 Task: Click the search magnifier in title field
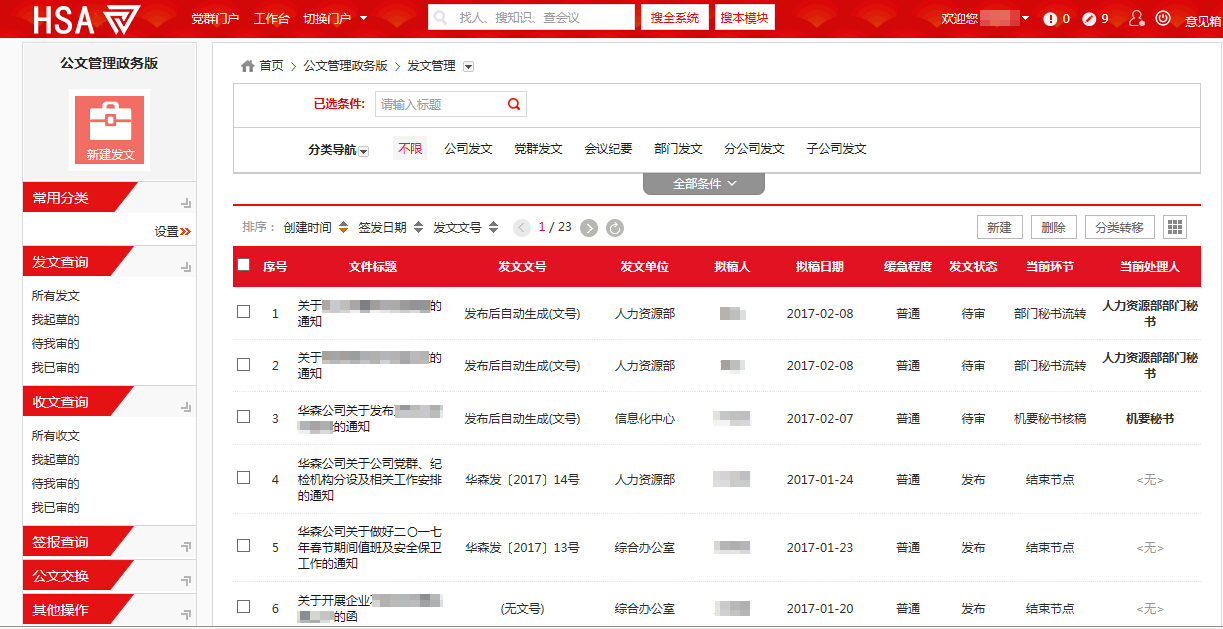(514, 104)
